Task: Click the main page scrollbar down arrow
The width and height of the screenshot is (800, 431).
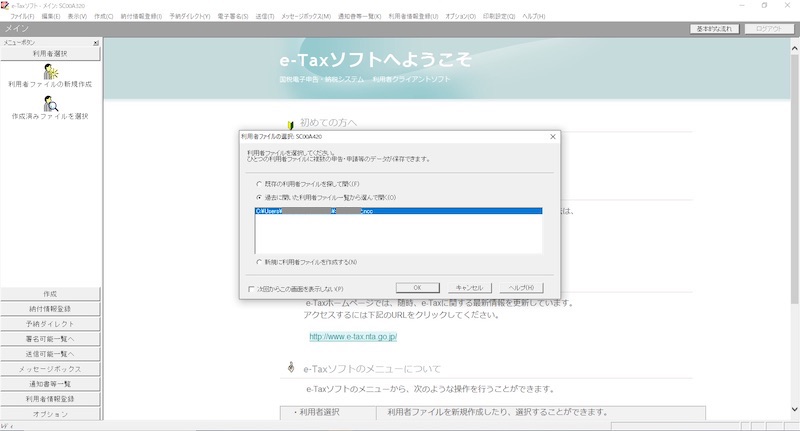Action: [794, 409]
